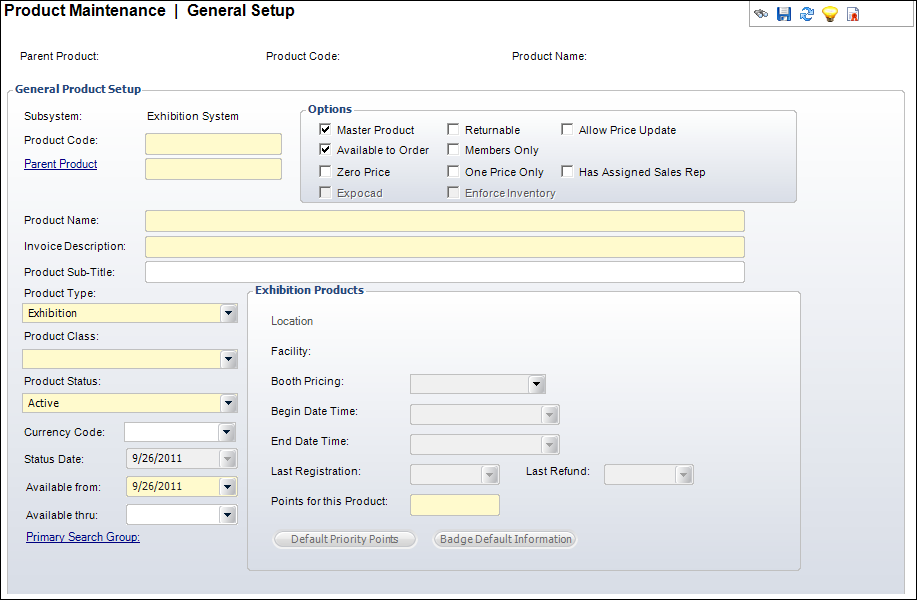Check the Allow Price Update box
The image size is (917, 600).
coord(567,130)
